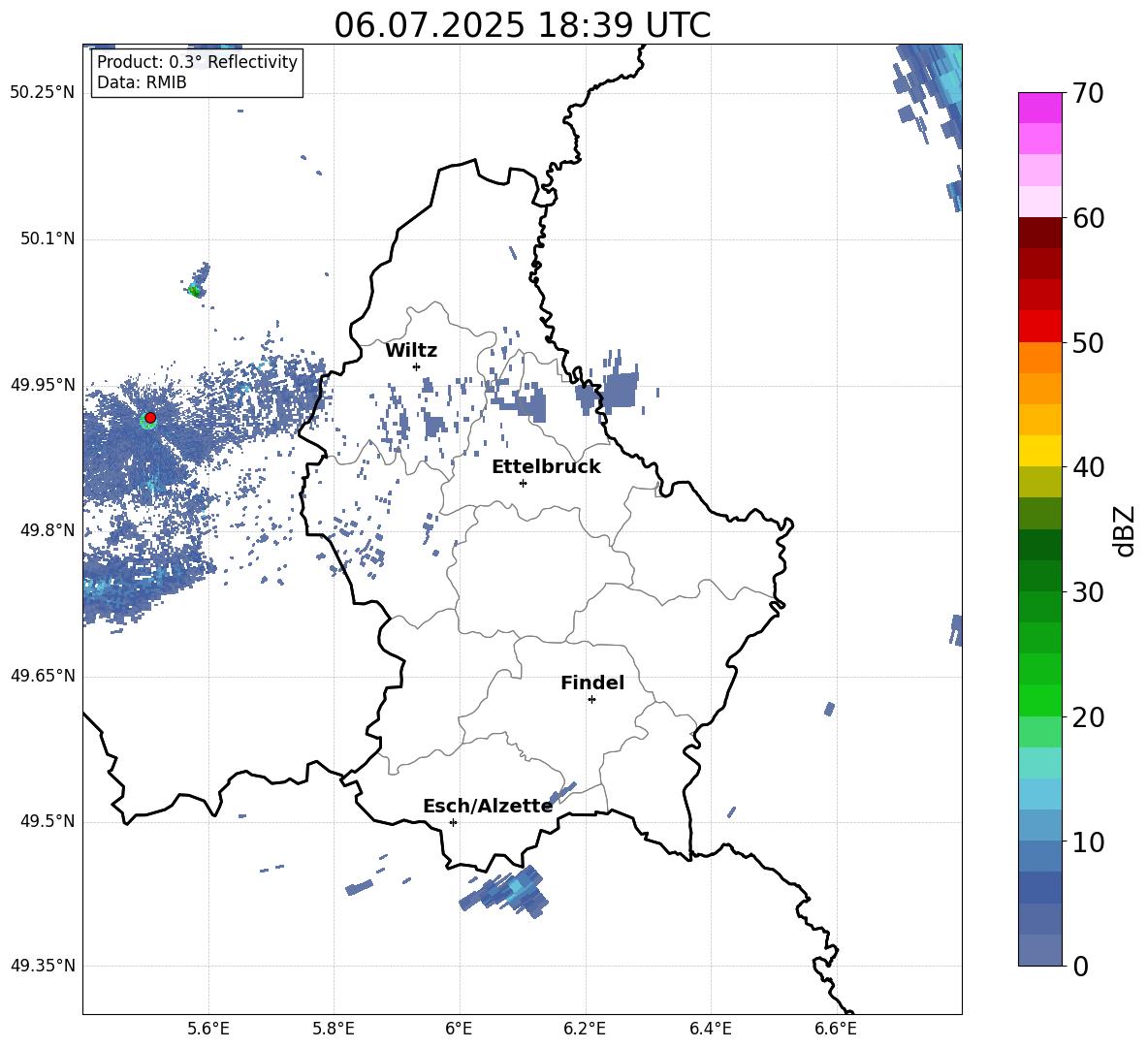This screenshot has height=1048, width=1148.
Task: Click the 49.95°N latitude label
Action: click(x=43, y=385)
